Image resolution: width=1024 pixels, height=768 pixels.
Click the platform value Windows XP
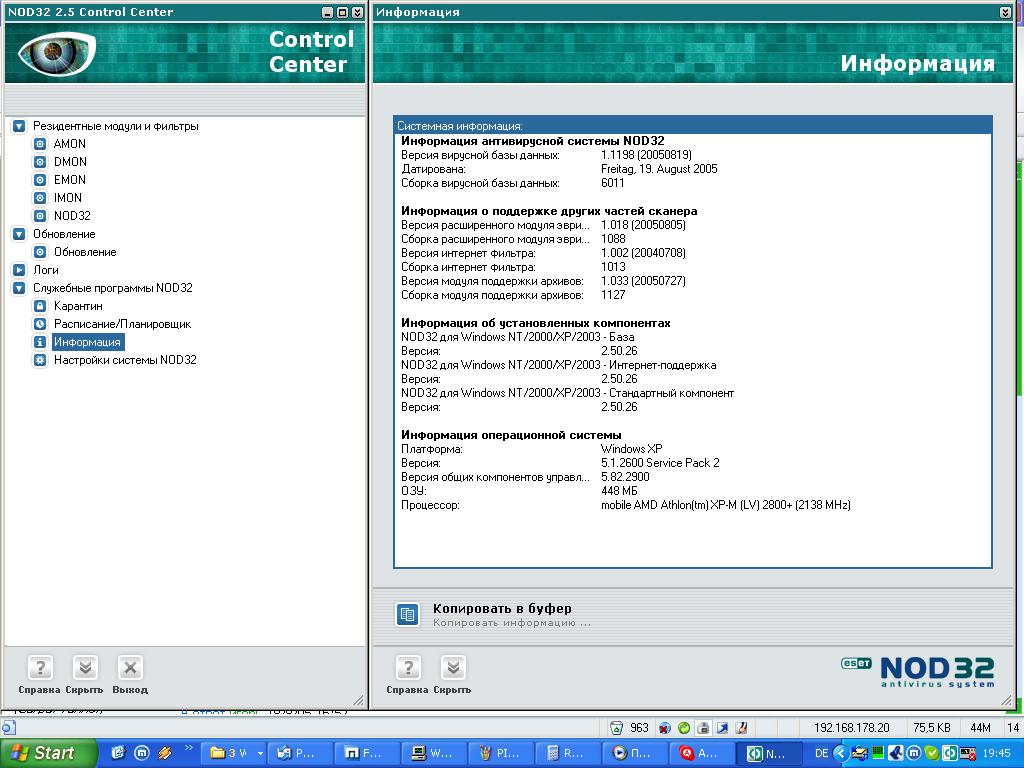tap(632, 449)
